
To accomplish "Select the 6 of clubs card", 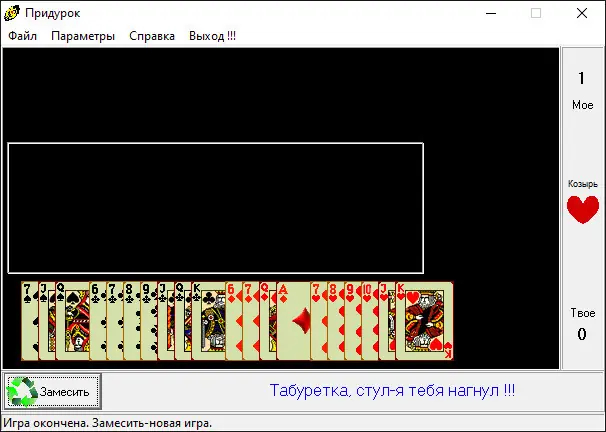I will pyautogui.click(x=98, y=321).
